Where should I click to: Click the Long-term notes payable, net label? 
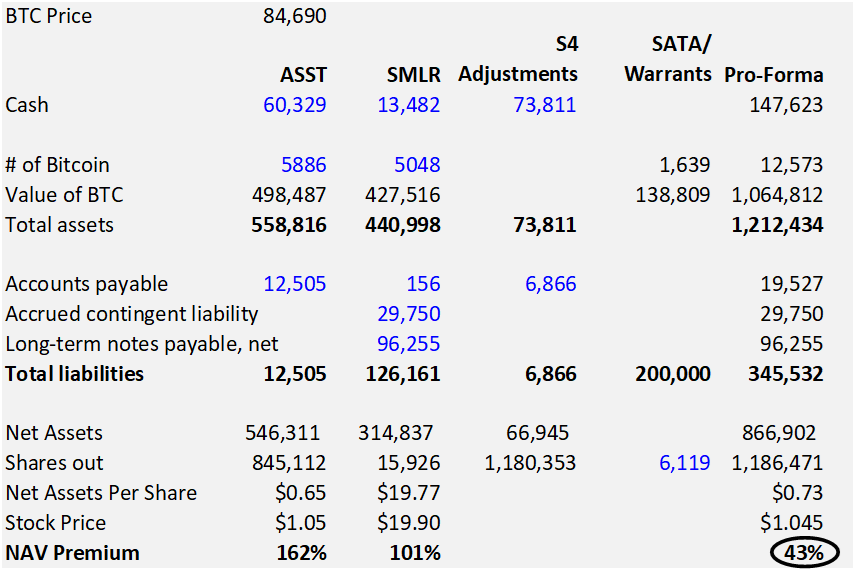pos(142,344)
